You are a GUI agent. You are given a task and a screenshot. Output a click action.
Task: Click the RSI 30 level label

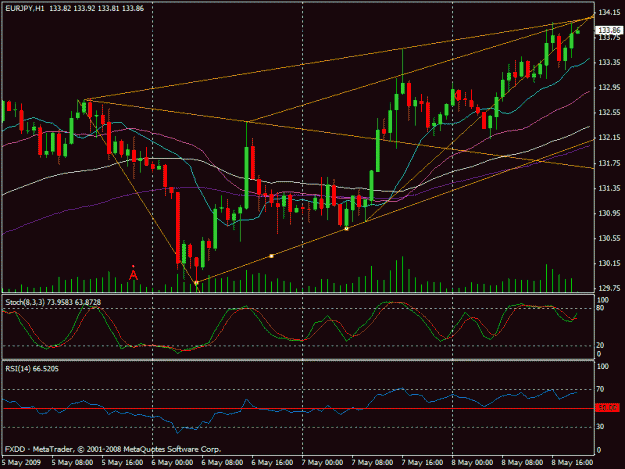pyautogui.click(x=600, y=427)
